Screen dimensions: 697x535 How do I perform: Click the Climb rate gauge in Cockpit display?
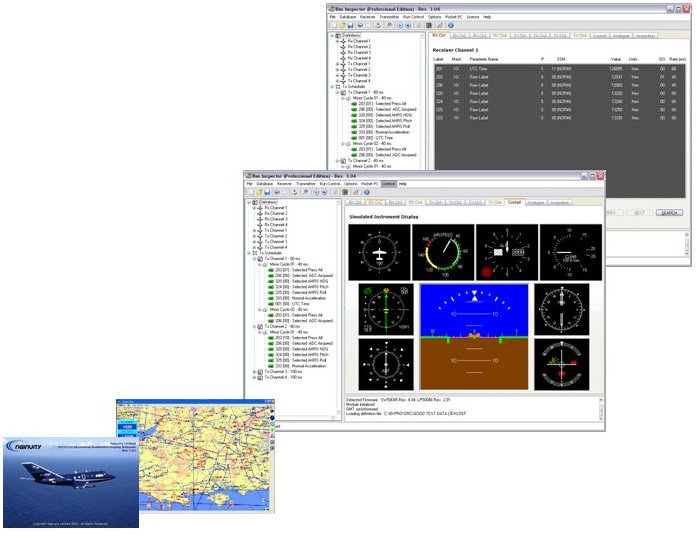(x=571, y=252)
